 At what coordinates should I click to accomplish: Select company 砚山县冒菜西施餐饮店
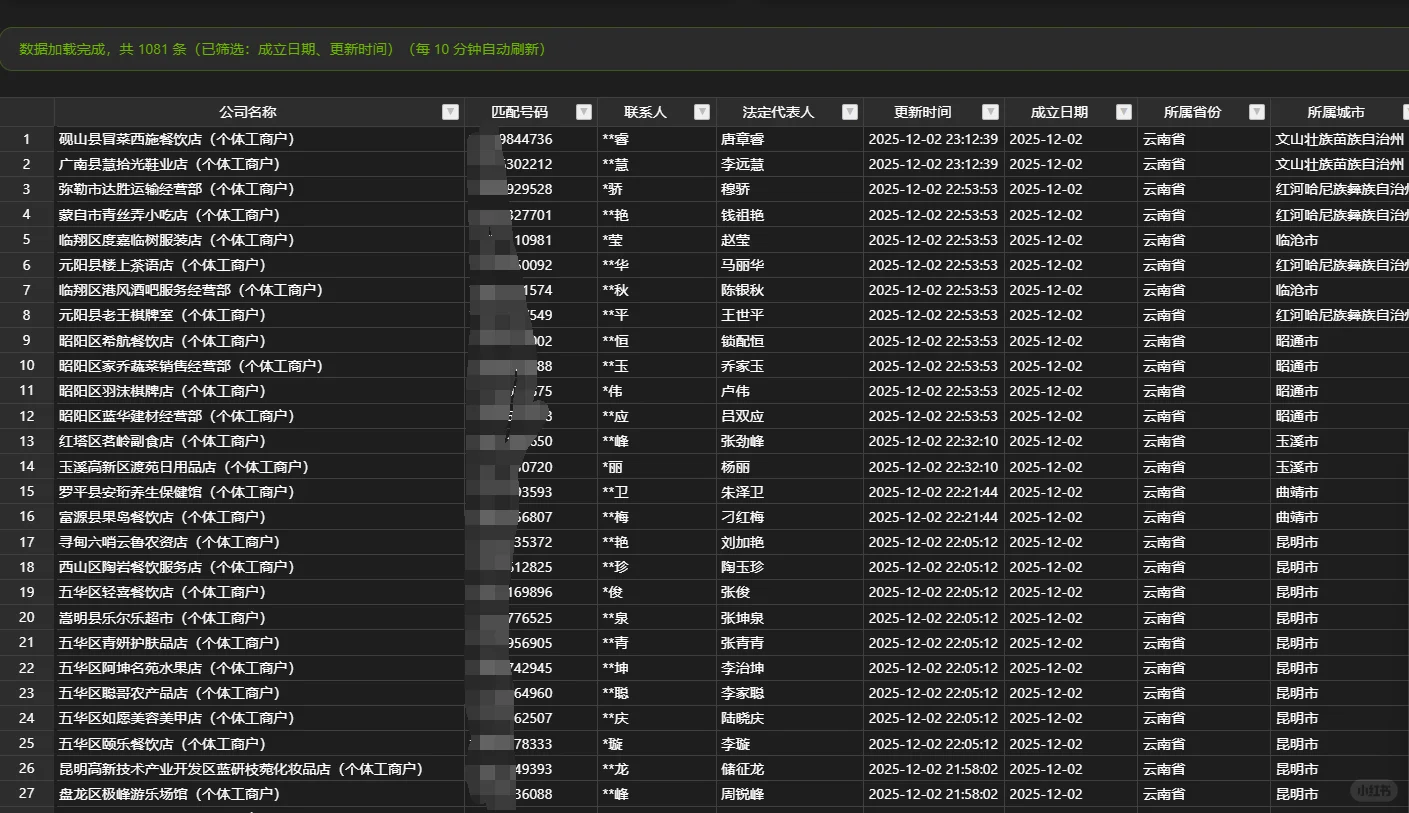(177, 139)
